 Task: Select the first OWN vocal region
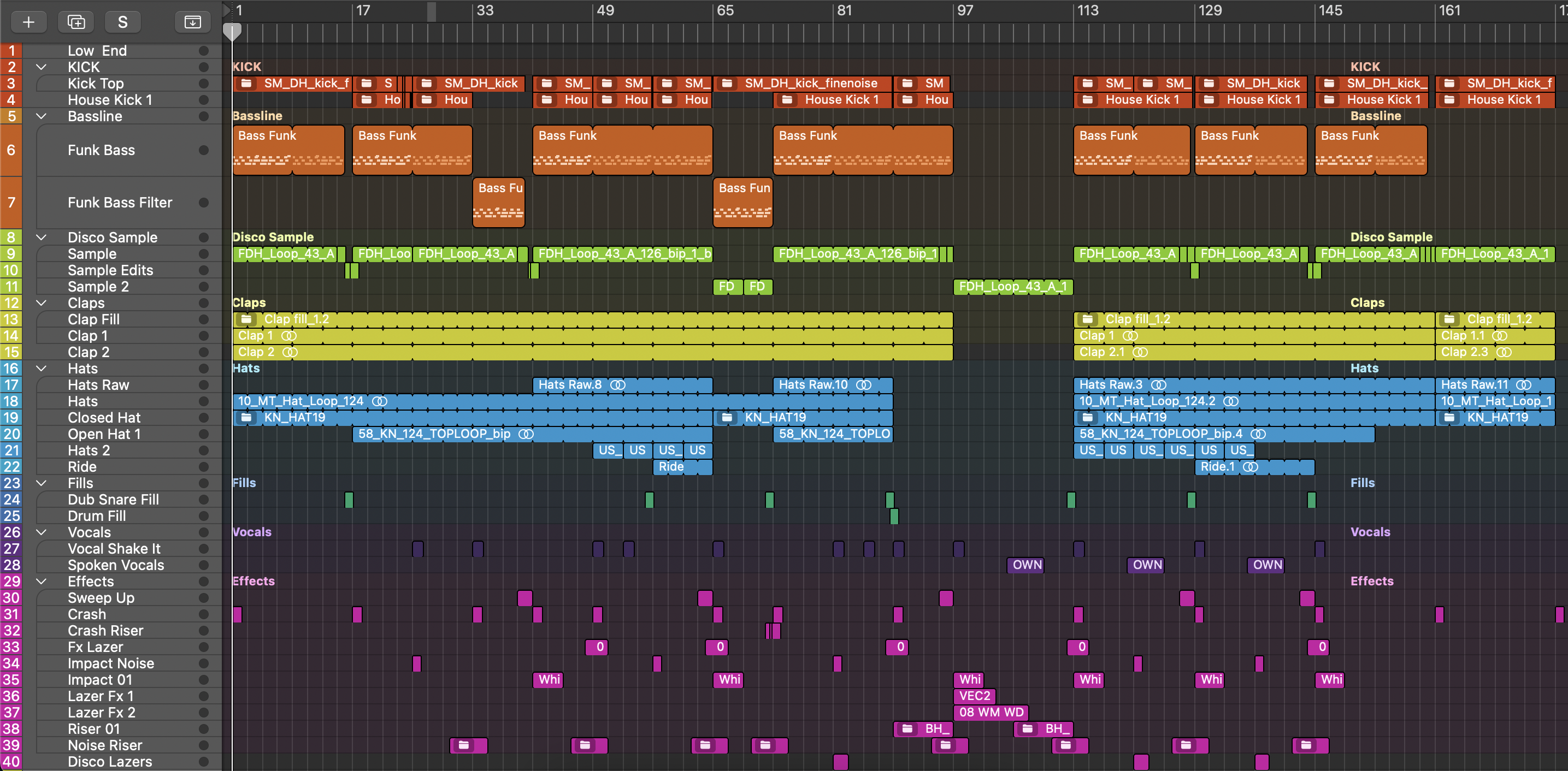coord(1026,565)
